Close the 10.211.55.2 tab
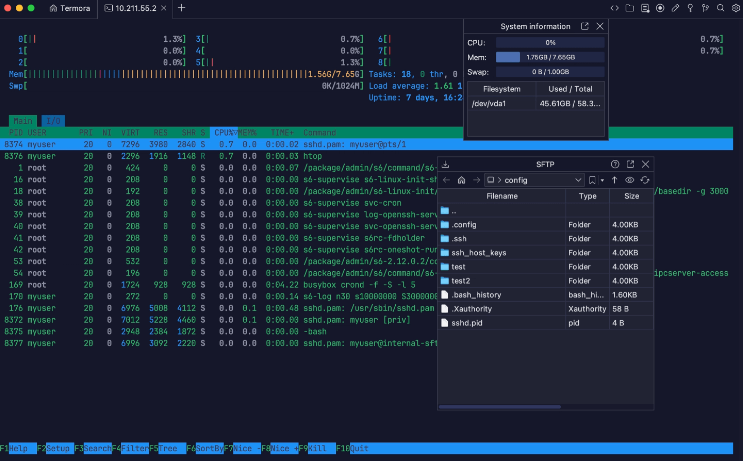The image size is (743, 461). tap(163, 8)
